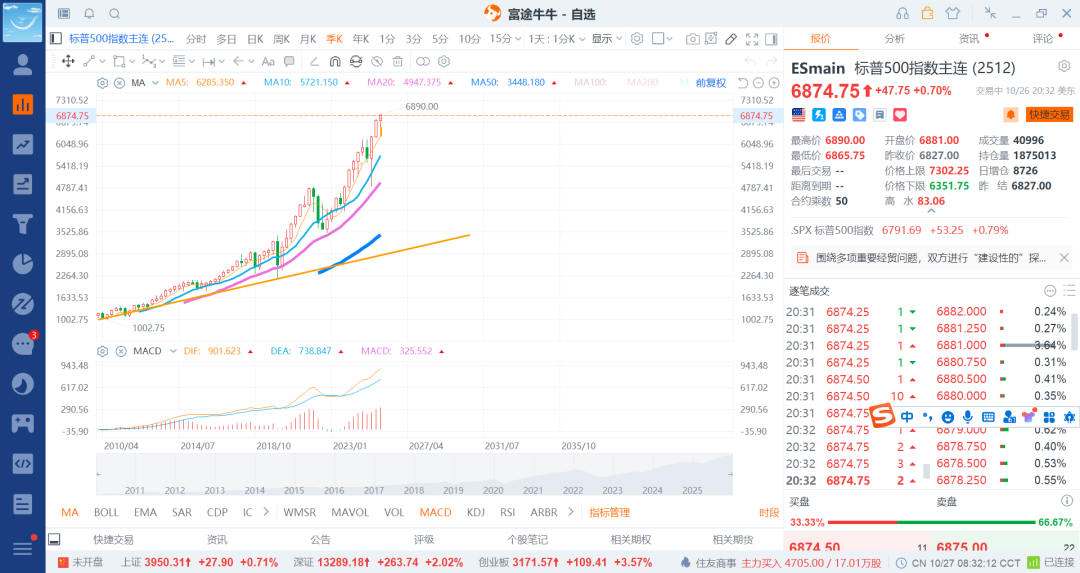Select the text annotation Aa tool
1080x573 pixels.
point(268,61)
